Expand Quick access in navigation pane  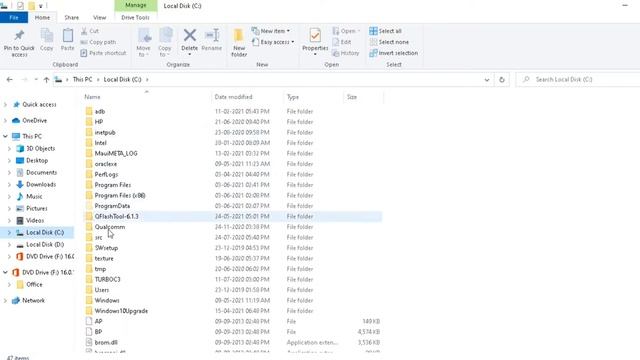click(x=5, y=104)
